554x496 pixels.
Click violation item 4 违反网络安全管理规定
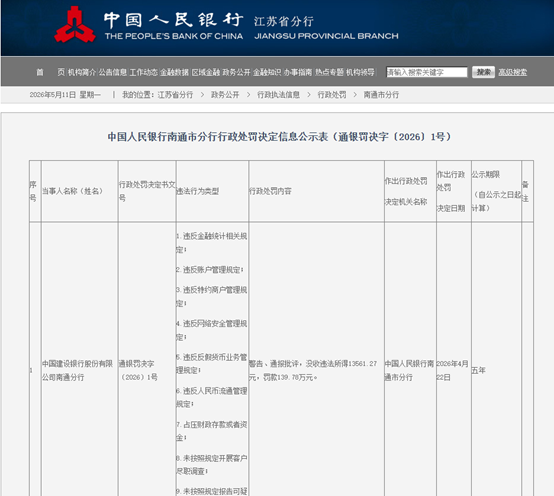click(211, 330)
